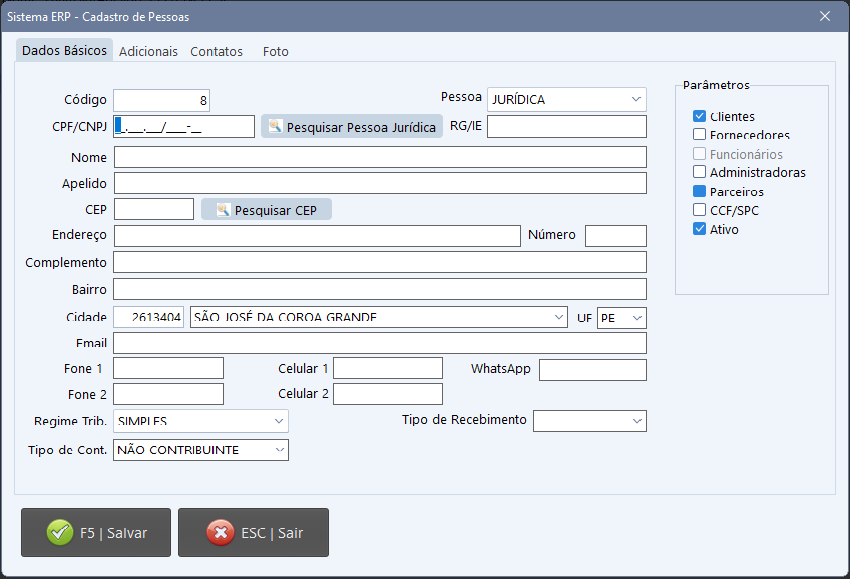Click the magnifier icon on Pesquisar Pessoa Jurídica

point(275,127)
